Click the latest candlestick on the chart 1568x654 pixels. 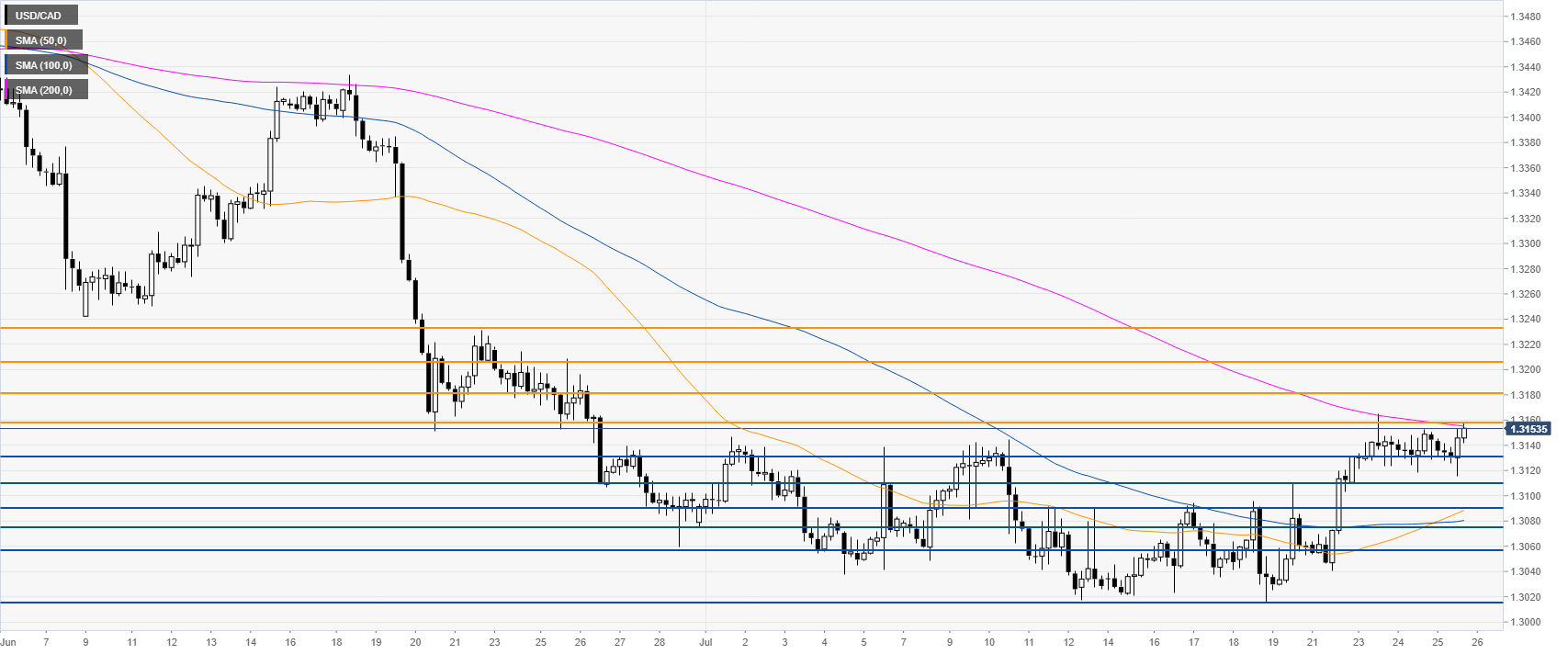click(1464, 433)
